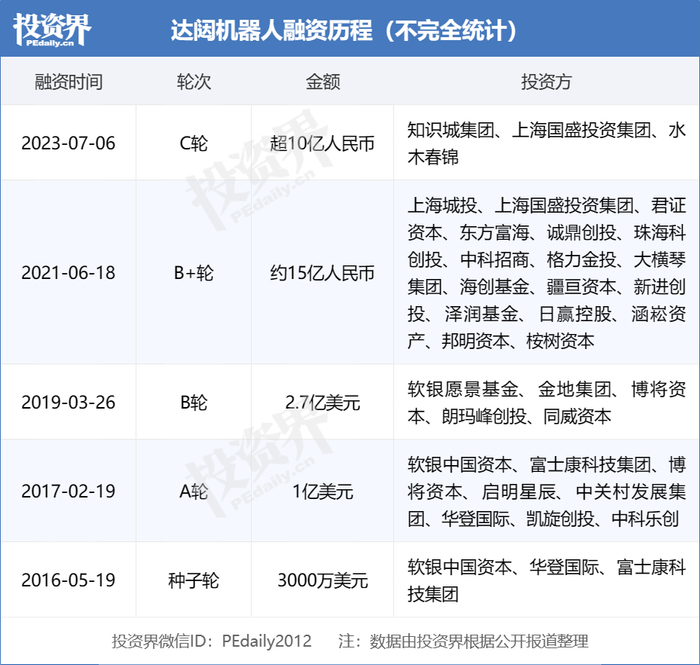The height and width of the screenshot is (665, 700).
Task: Select the amount 2.7亿美元
Action: tap(323, 403)
